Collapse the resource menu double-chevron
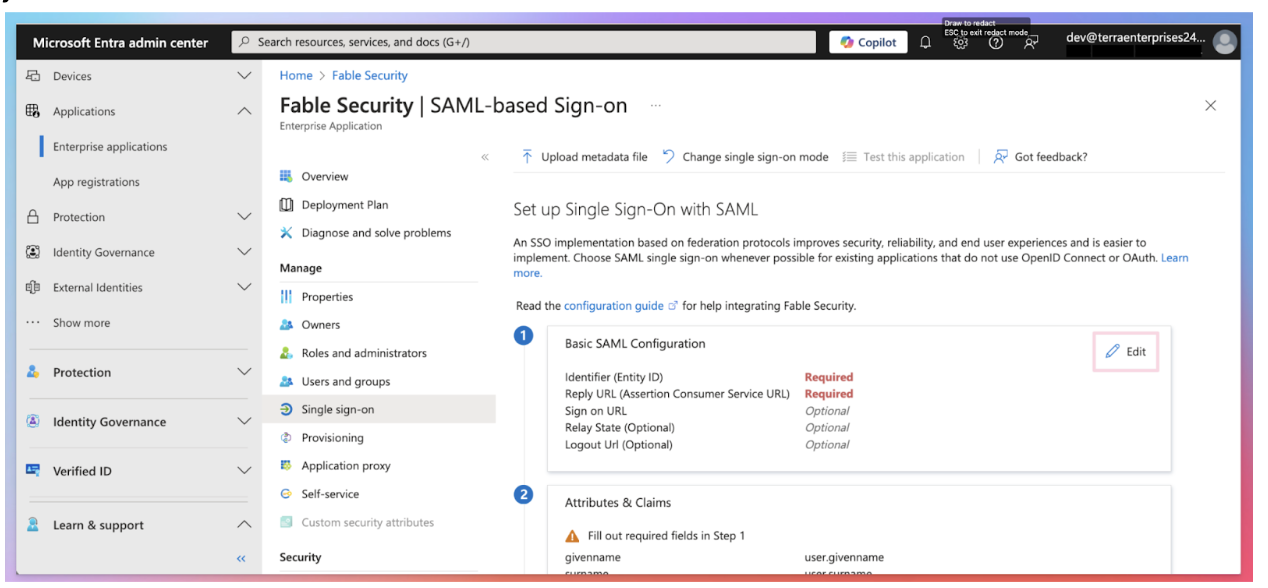The height and width of the screenshot is (588, 1268). click(485, 157)
